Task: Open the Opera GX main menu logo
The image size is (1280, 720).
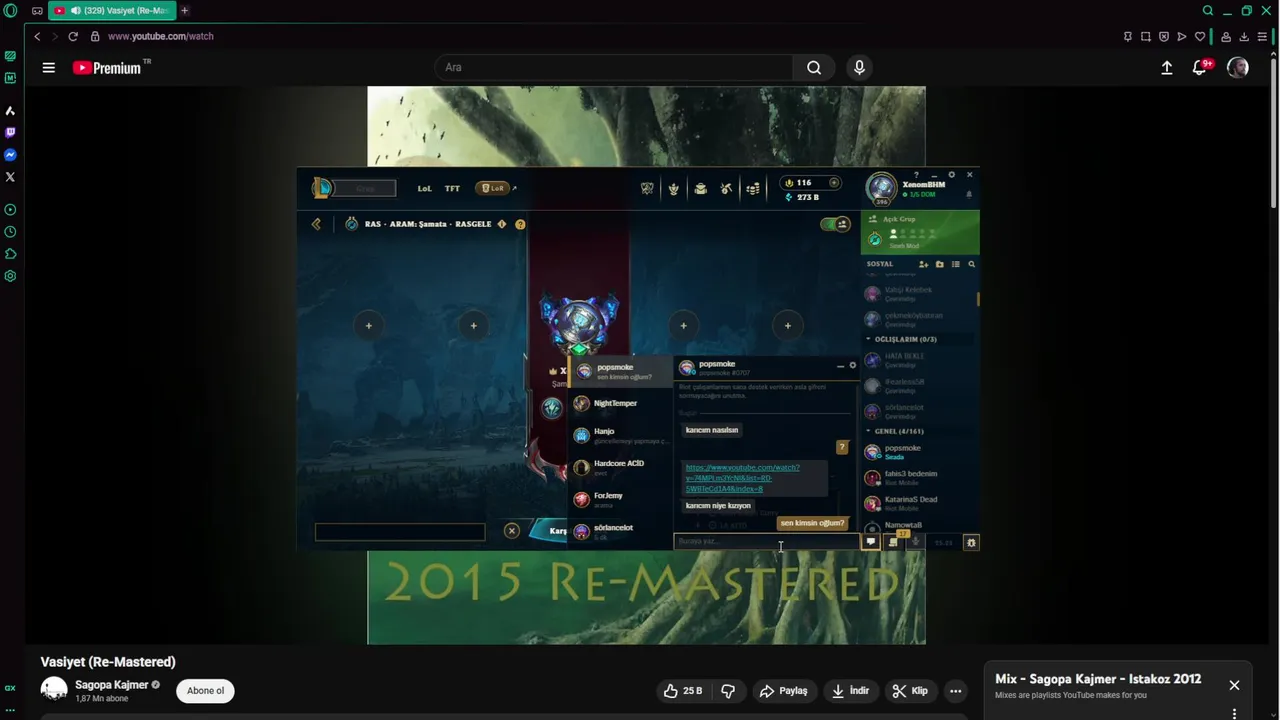Action: coord(10,11)
